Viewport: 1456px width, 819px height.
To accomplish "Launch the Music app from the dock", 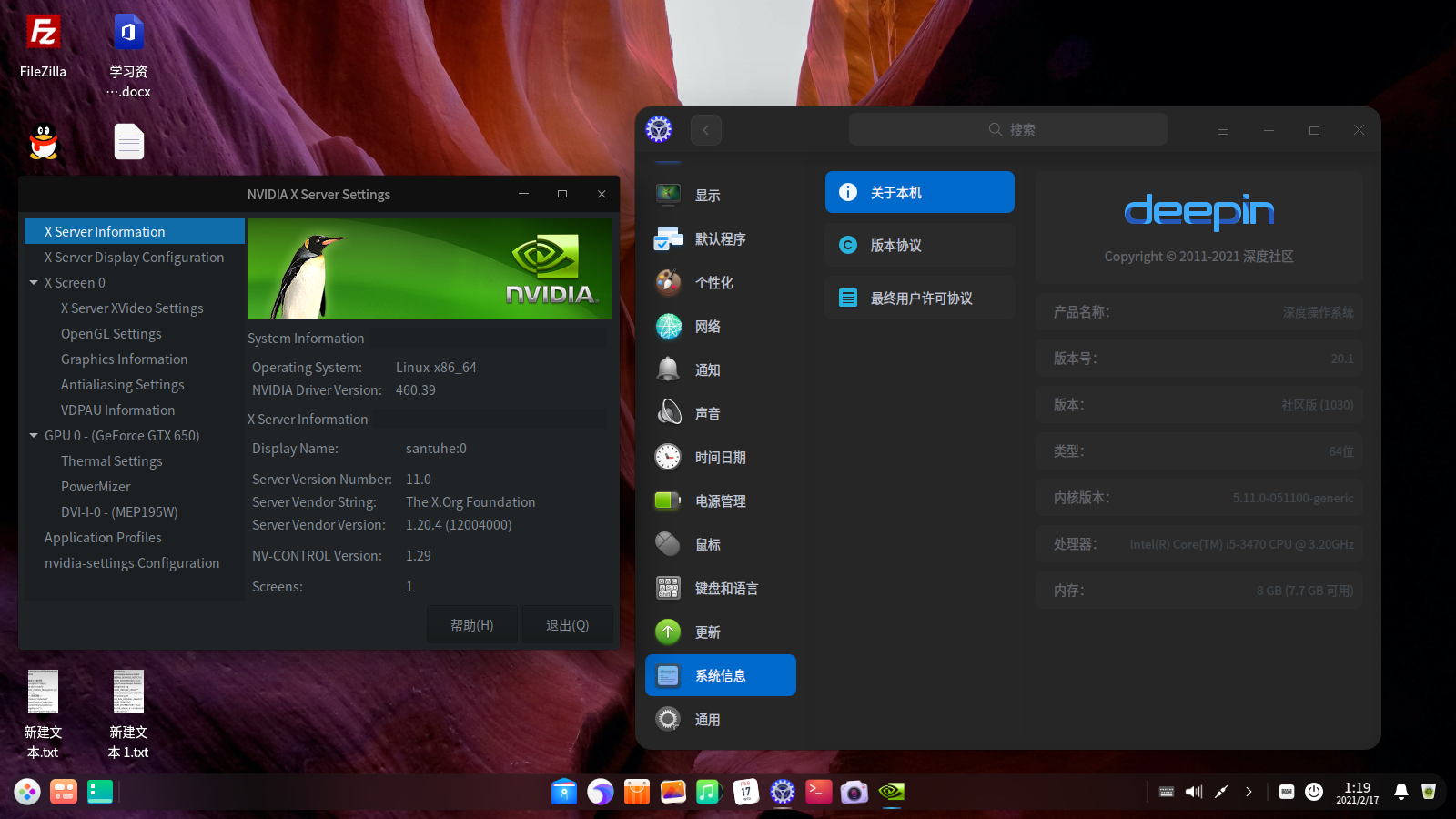I will tap(709, 792).
